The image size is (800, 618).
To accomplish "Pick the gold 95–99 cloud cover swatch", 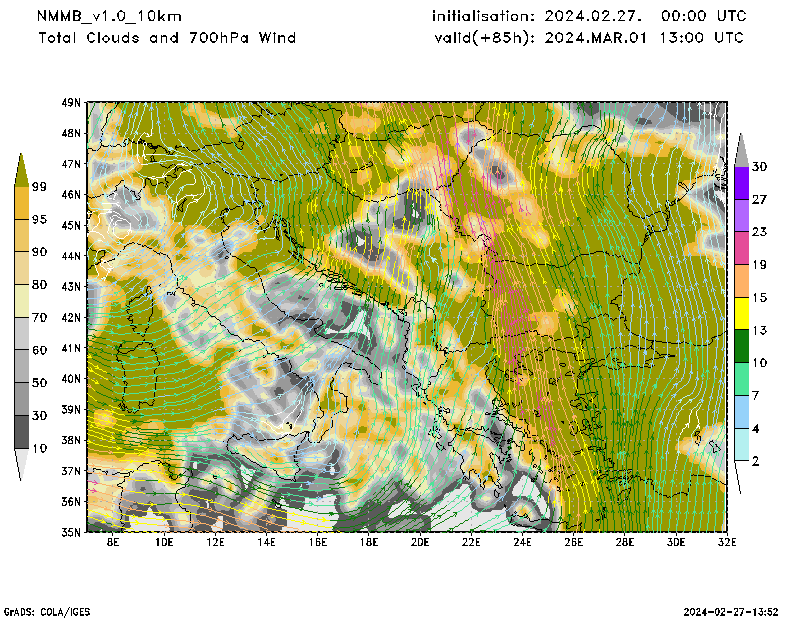I will (x=21, y=203).
